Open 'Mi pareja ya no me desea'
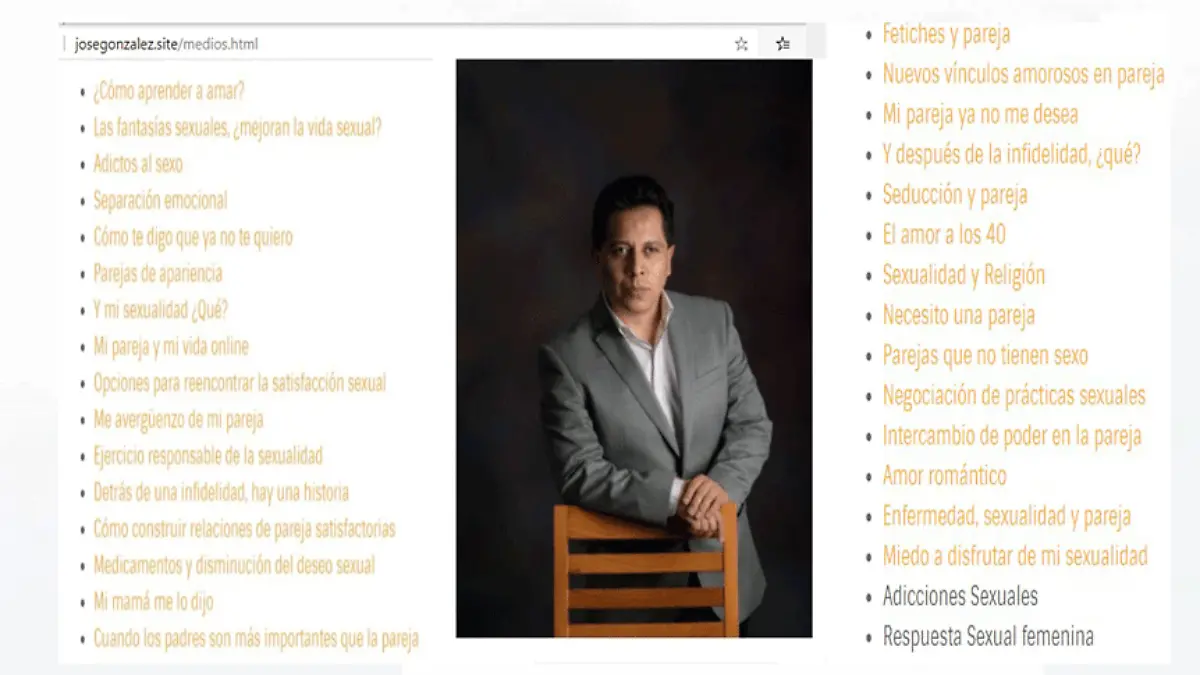The height and width of the screenshot is (675, 1200). [x=980, y=114]
